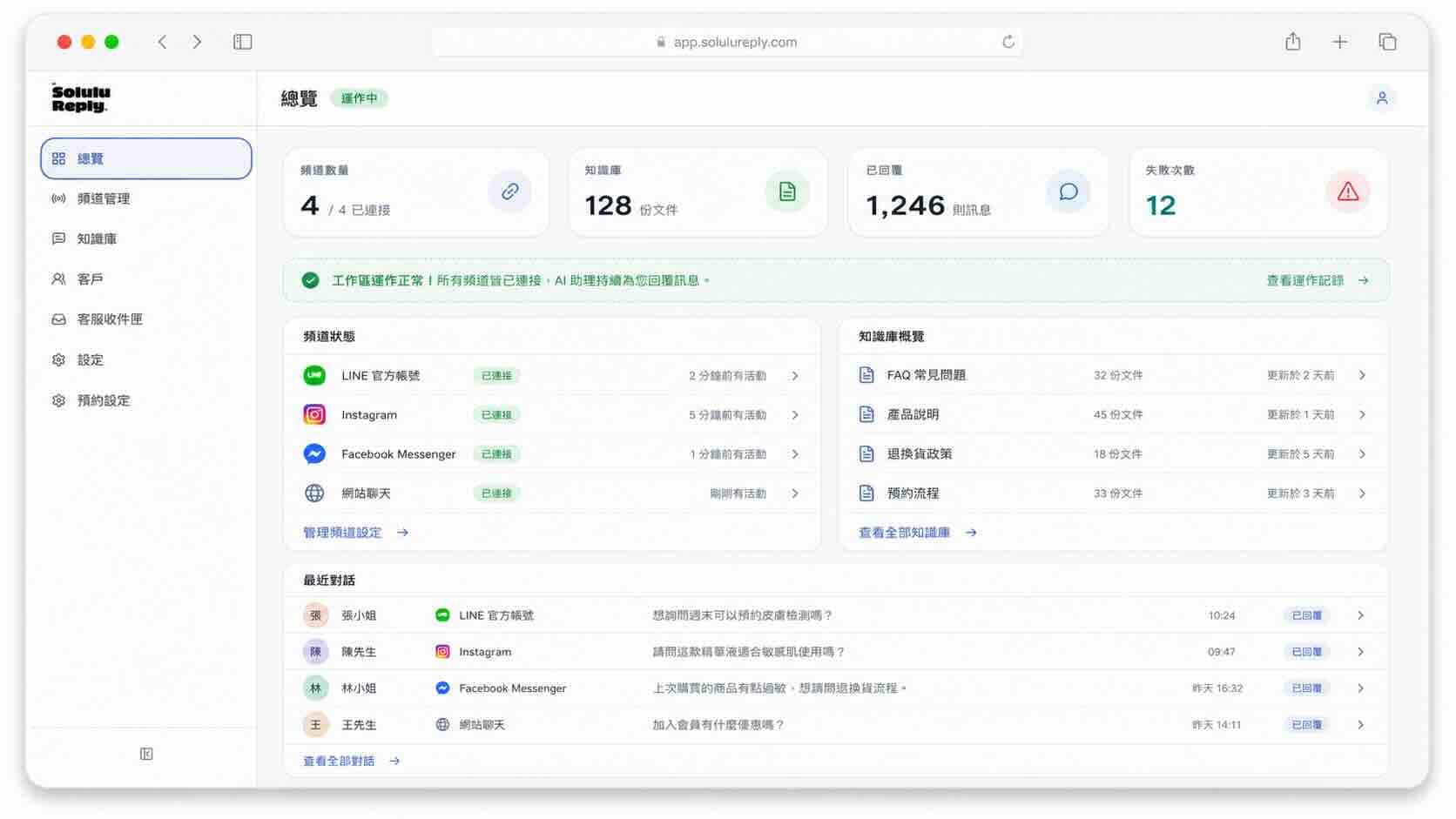Click 已回覆 badge on 張小姐 row

coord(1306,615)
